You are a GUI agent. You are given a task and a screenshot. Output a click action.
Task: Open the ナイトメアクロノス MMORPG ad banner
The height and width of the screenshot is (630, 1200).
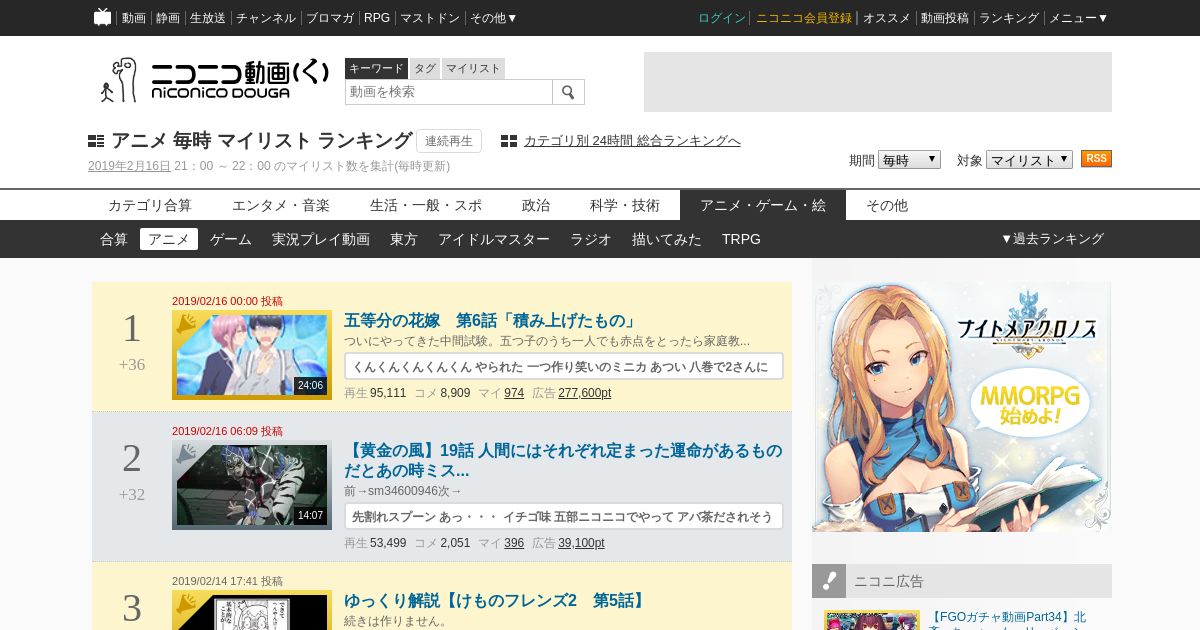coord(962,407)
